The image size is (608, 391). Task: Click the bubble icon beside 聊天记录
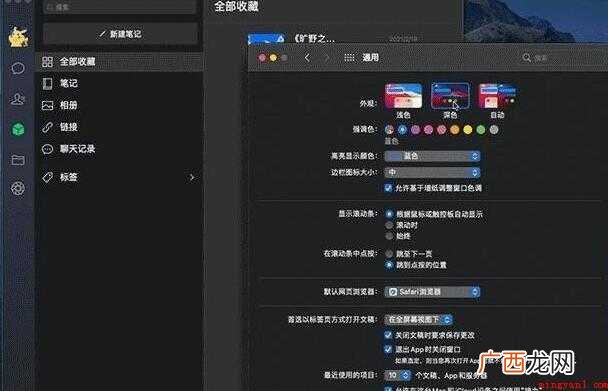(47, 149)
